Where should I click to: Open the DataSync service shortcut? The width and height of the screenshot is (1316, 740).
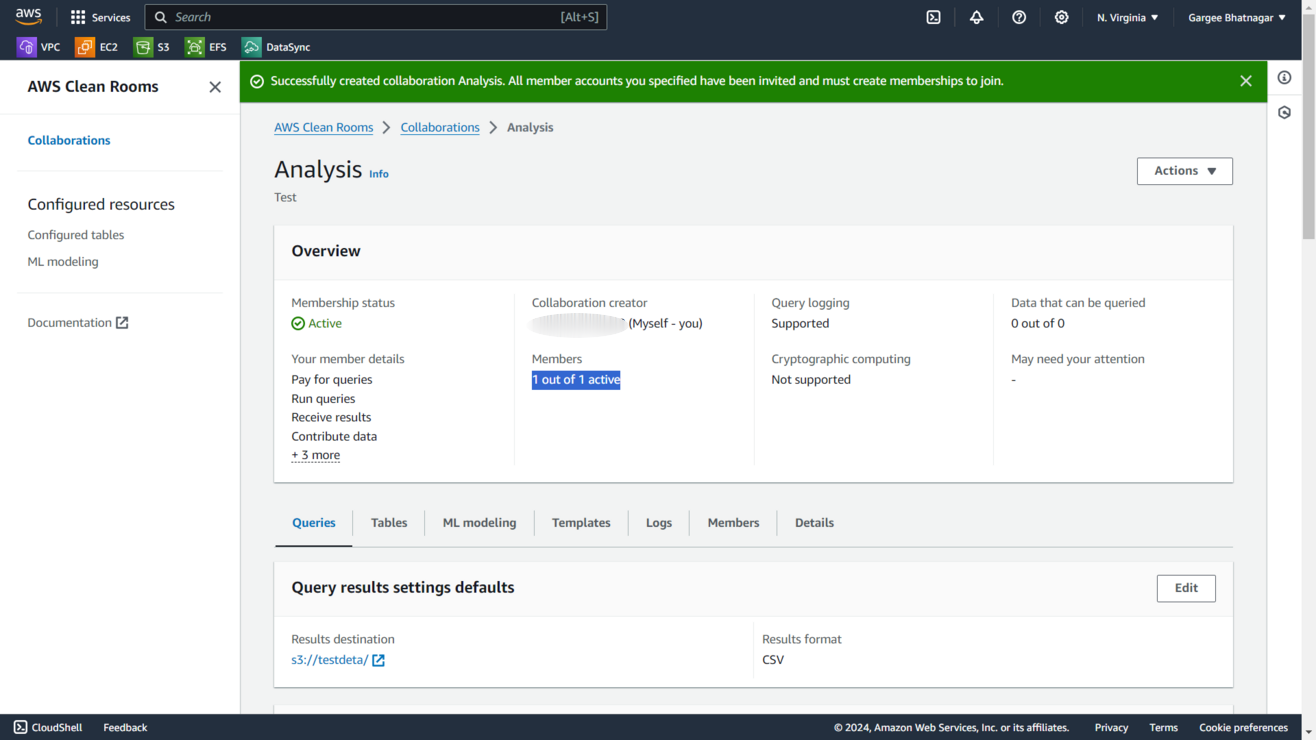coord(276,47)
